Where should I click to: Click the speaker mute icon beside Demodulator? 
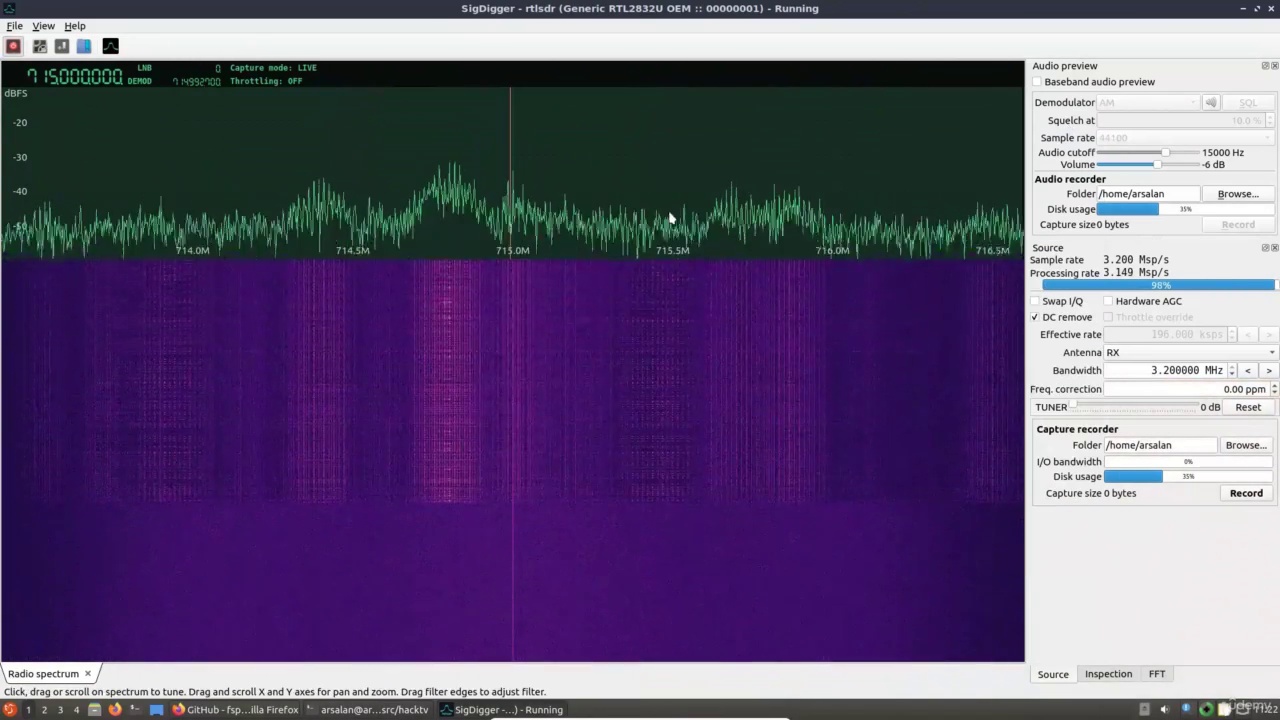[1211, 102]
